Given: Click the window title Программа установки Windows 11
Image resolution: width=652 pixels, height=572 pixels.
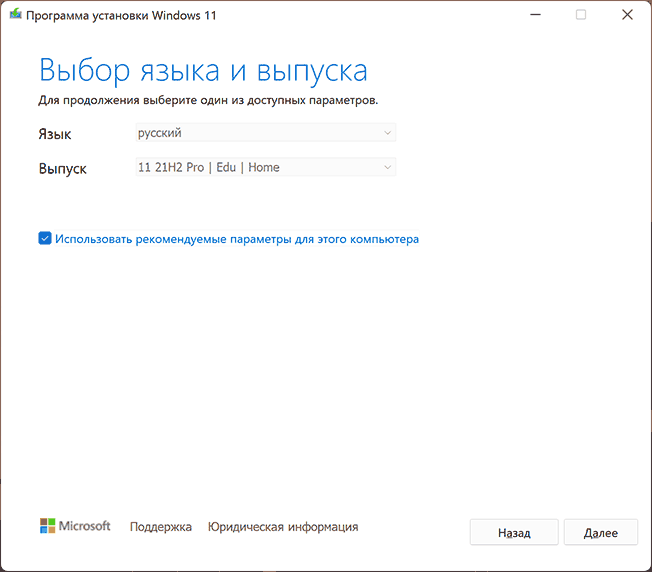Looking at the screenshot, I should click(121, 15).
